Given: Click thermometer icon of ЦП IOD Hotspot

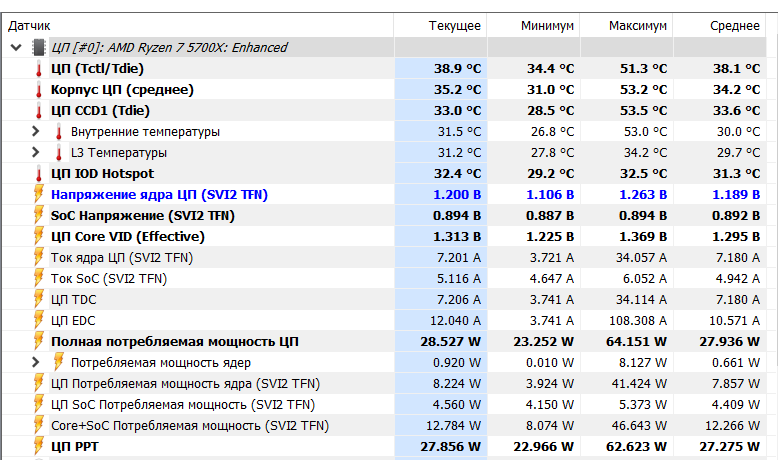Looking at the screenshot, I should [38, 173].
